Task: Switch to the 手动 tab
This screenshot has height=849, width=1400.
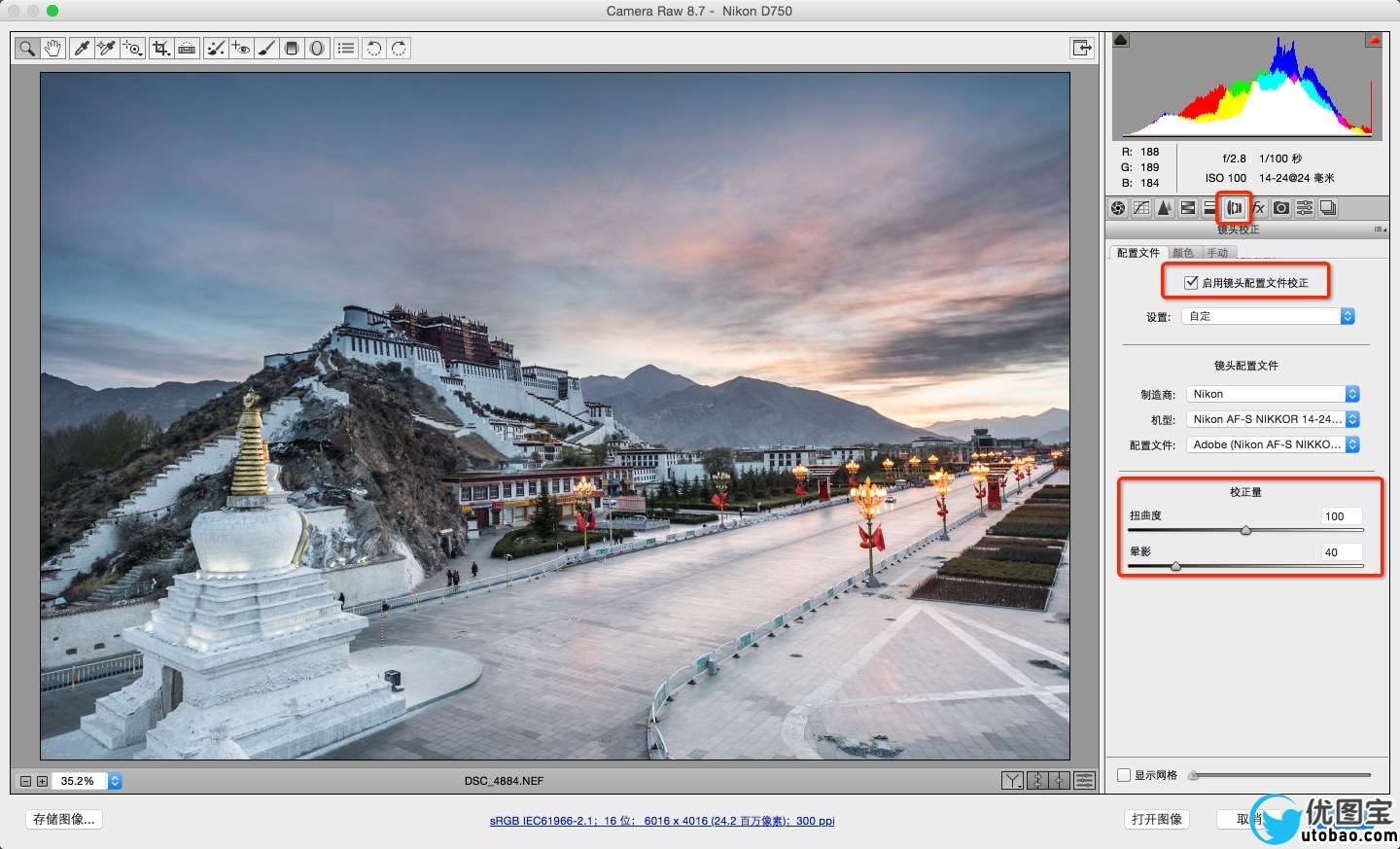Action: [x=1218, y=253]
